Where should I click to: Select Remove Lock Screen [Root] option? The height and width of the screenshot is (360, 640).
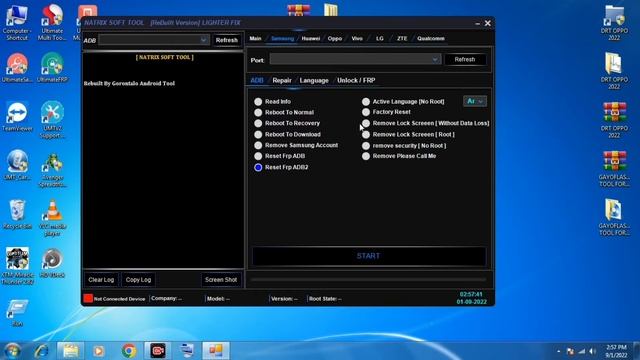(408, 134)
